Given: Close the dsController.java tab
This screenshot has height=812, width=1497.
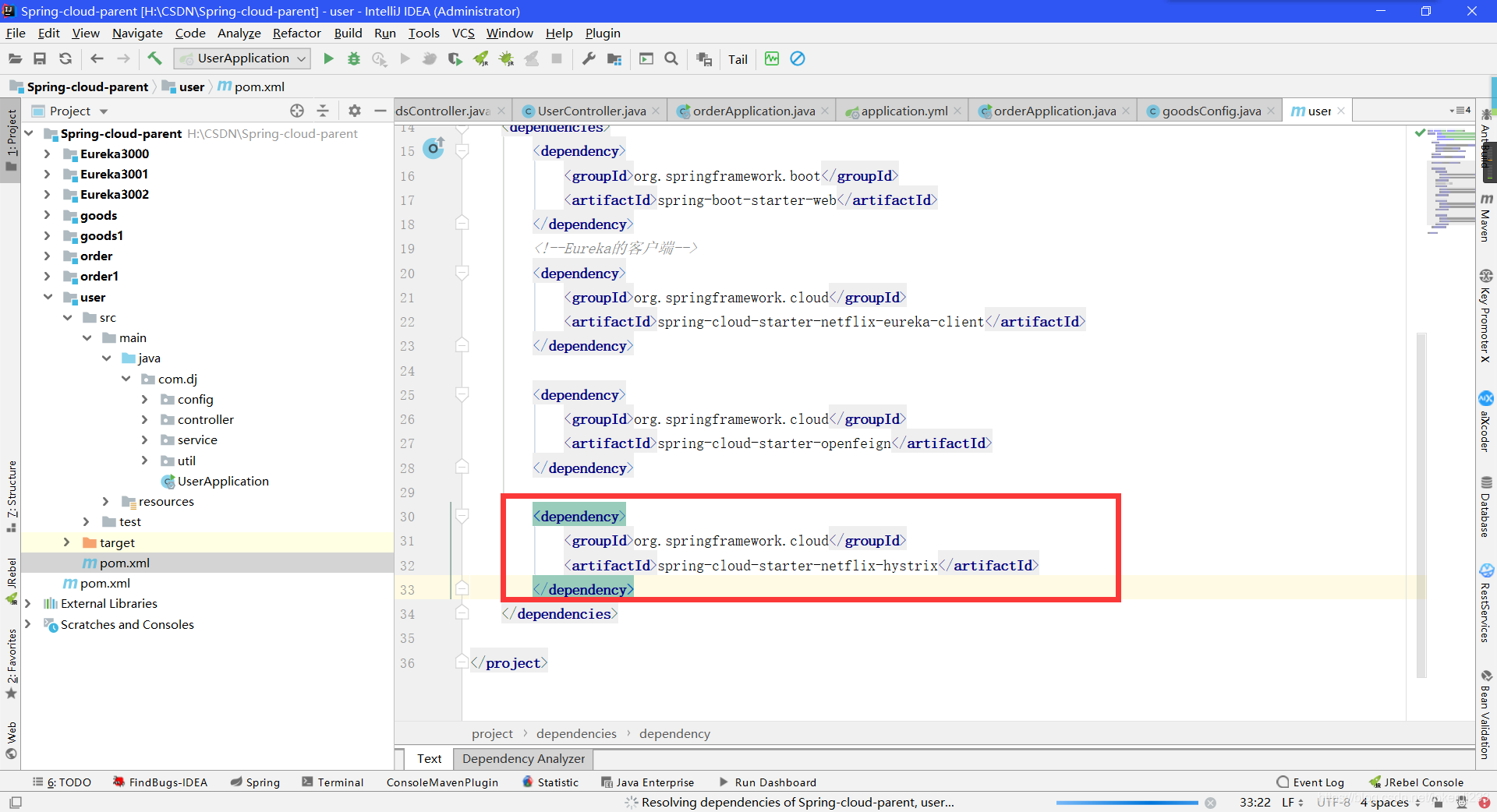Looking at the screenshot, I should [x=501, y=111].
